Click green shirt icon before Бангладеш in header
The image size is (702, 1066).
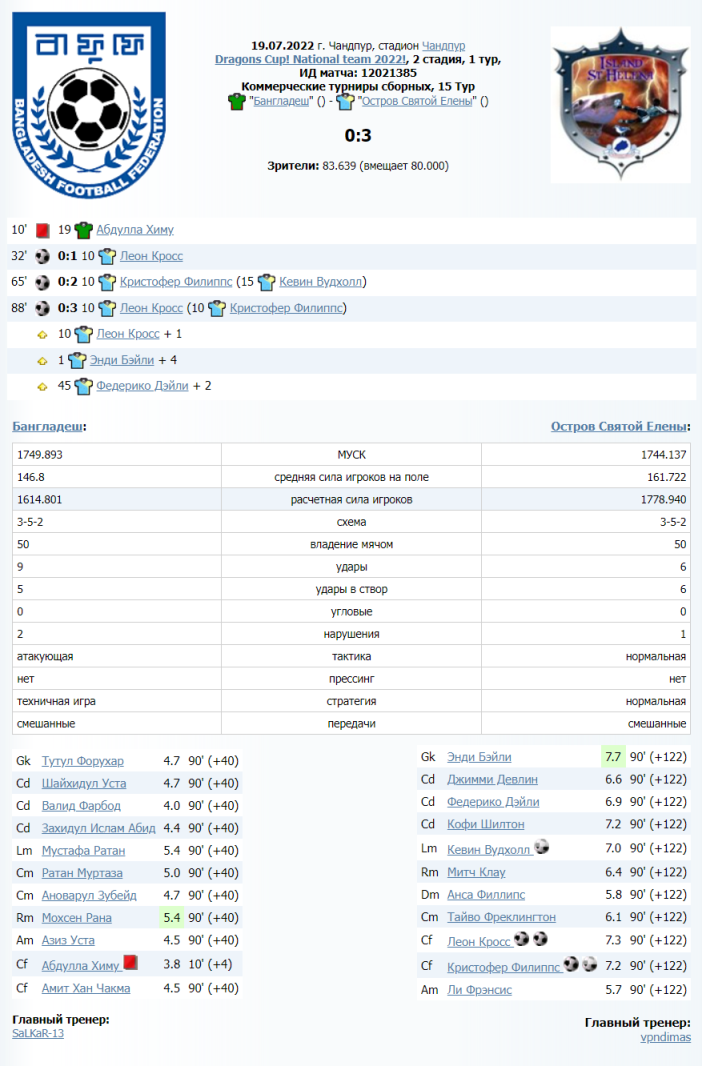pos(236,101)
